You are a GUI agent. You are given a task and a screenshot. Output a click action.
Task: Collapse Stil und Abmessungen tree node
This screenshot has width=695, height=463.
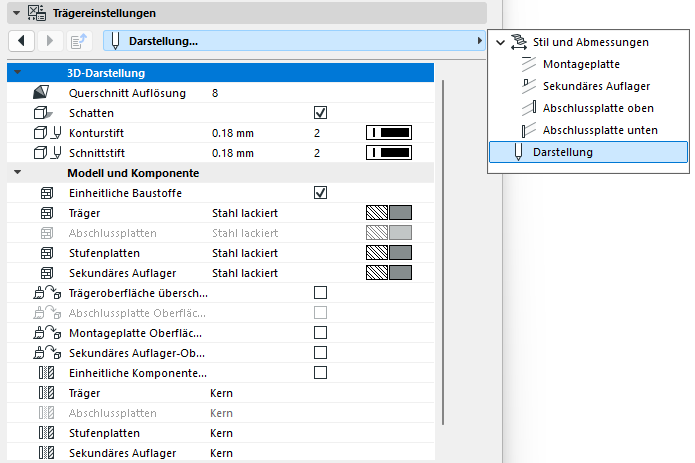tap(500, 43)
